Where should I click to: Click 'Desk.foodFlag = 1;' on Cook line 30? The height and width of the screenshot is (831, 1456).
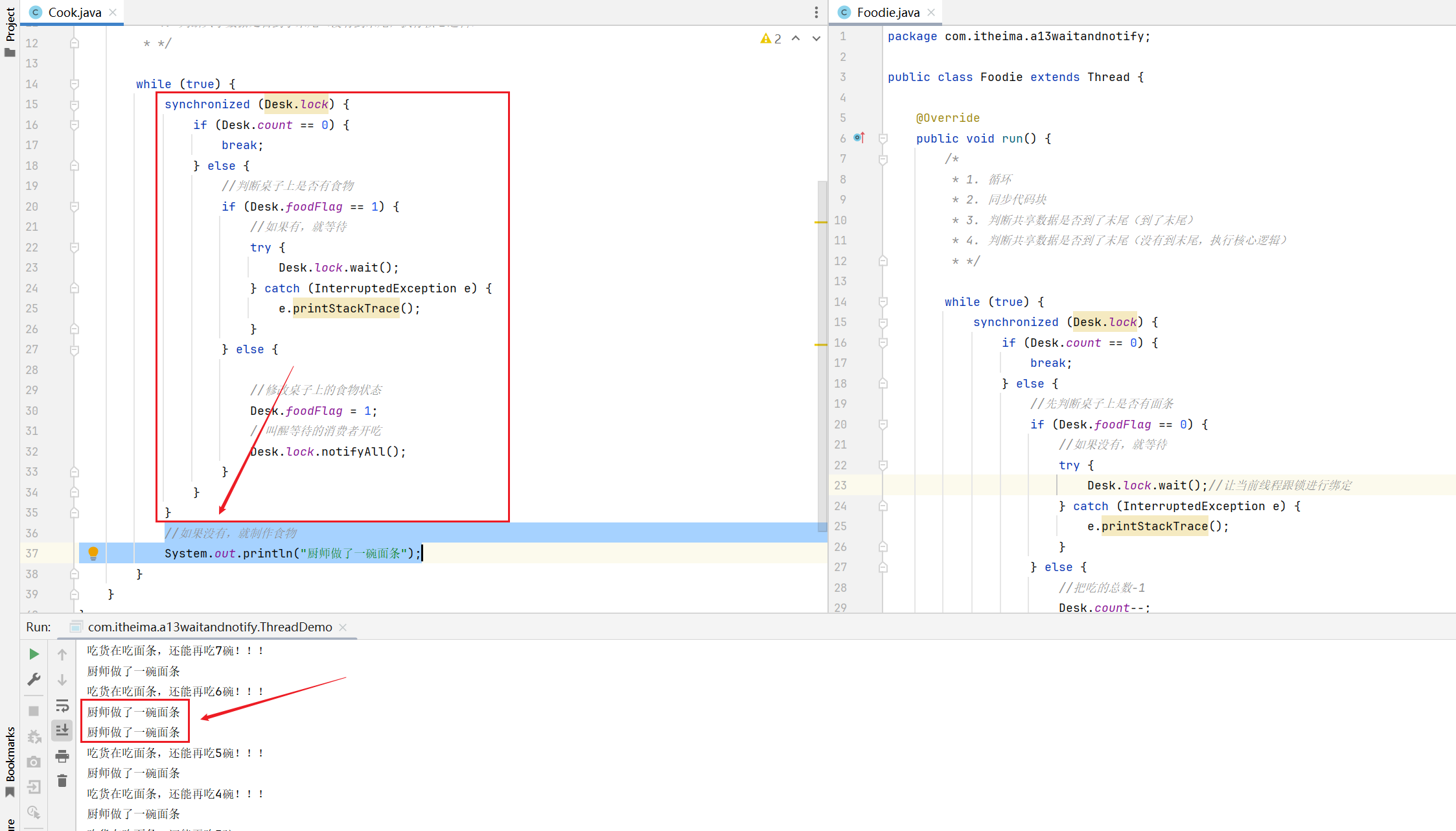click(x=314, y=410)
